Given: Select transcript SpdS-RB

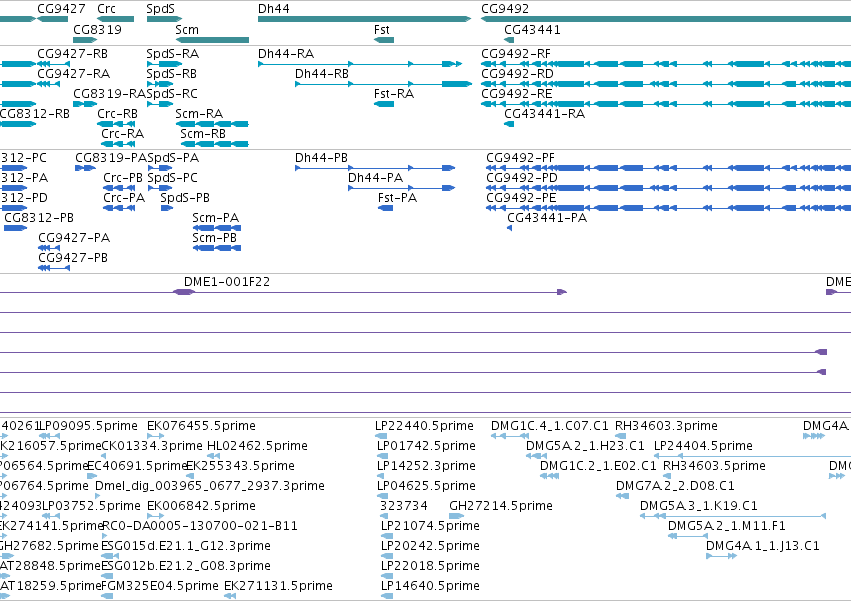Looking at the screenshot, I should [x=160, y=84].
